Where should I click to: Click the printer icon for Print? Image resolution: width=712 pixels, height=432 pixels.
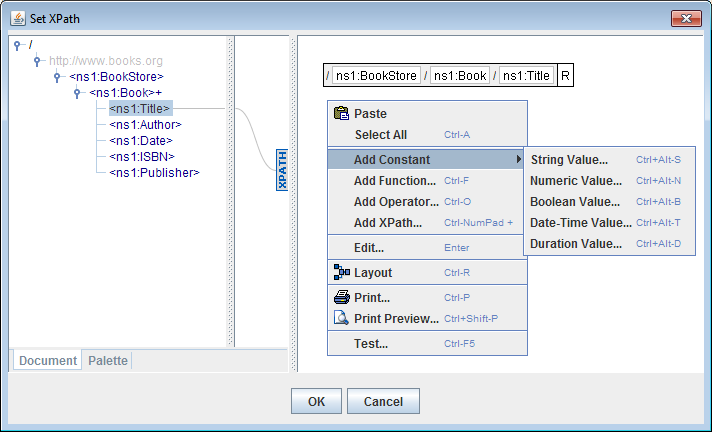coord(341,297)
